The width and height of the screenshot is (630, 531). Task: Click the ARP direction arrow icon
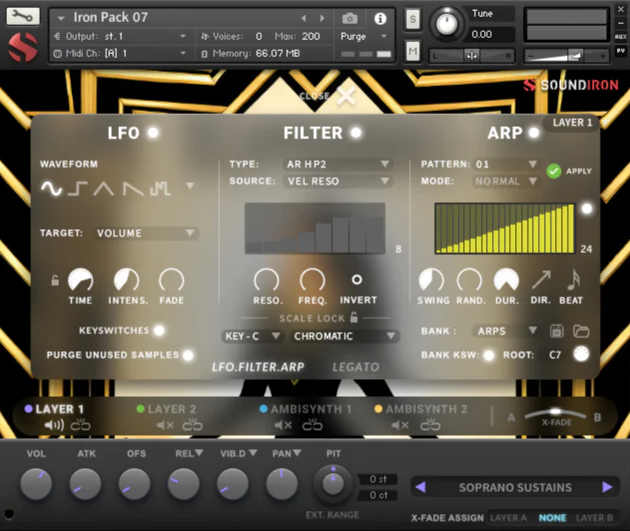coord(541,280)
